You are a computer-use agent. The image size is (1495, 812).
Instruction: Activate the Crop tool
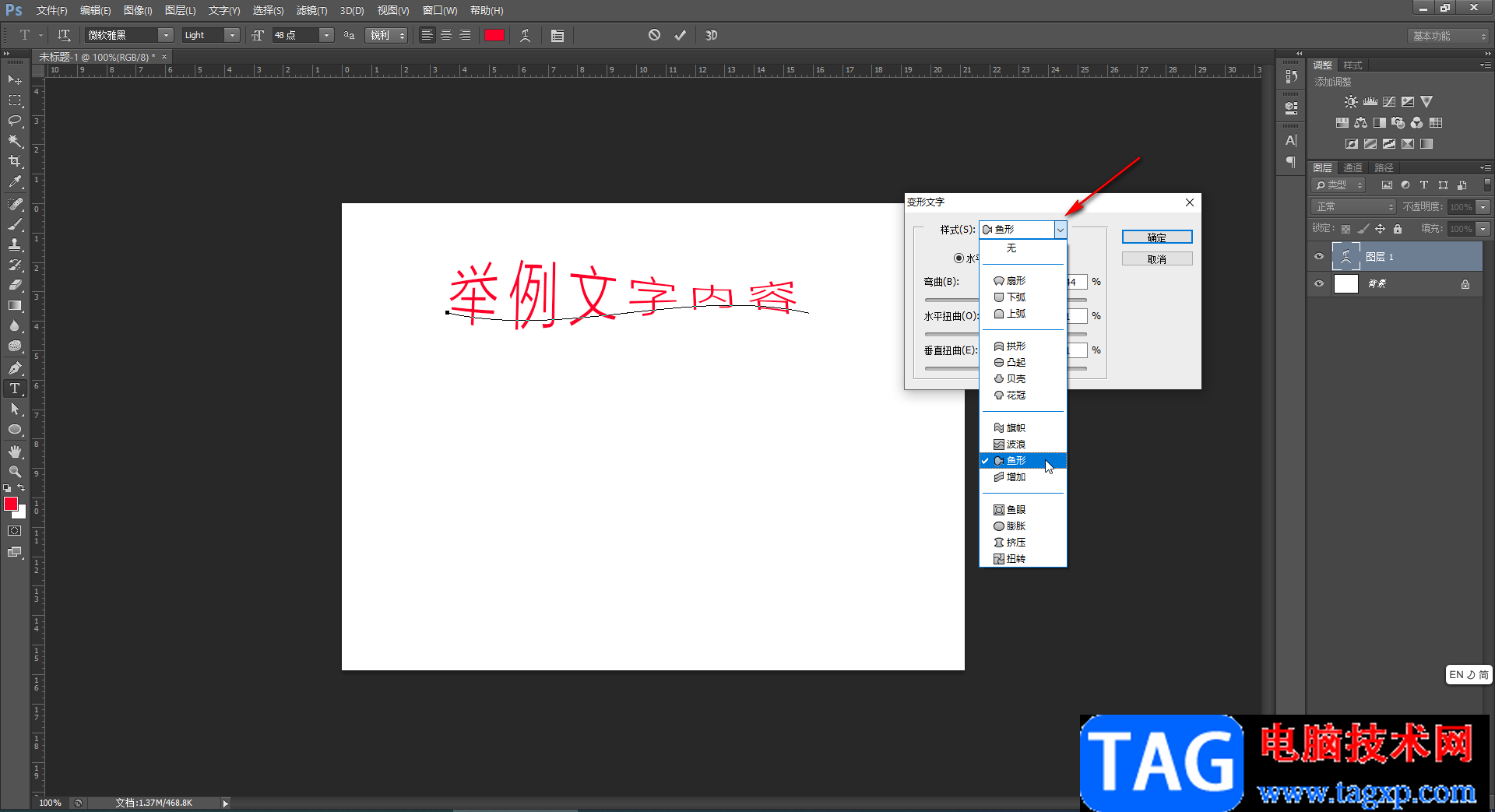coord(15,161)
